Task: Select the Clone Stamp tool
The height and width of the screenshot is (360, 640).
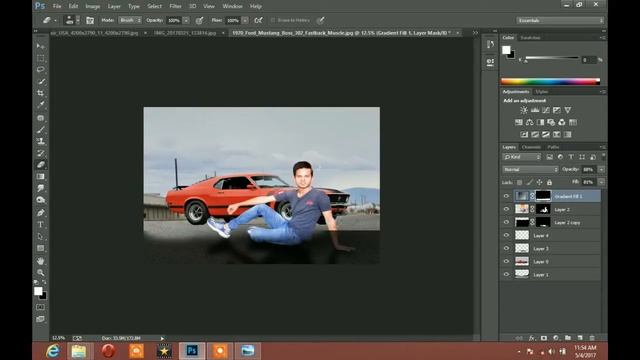Action: 40,141
